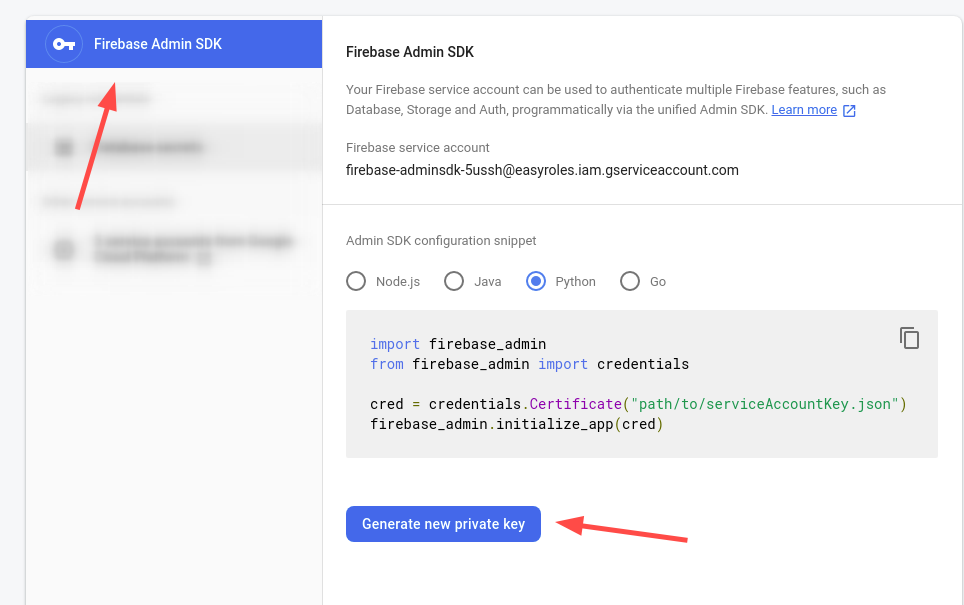Open the Learn more link
Screen dimensions: 964x605
pos(804,110)
